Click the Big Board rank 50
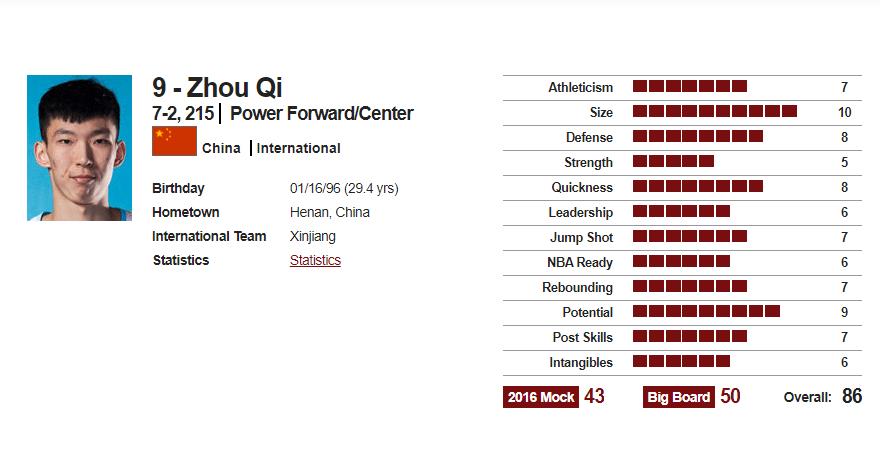This screenshot has width=880, height=457. (730, 396)
